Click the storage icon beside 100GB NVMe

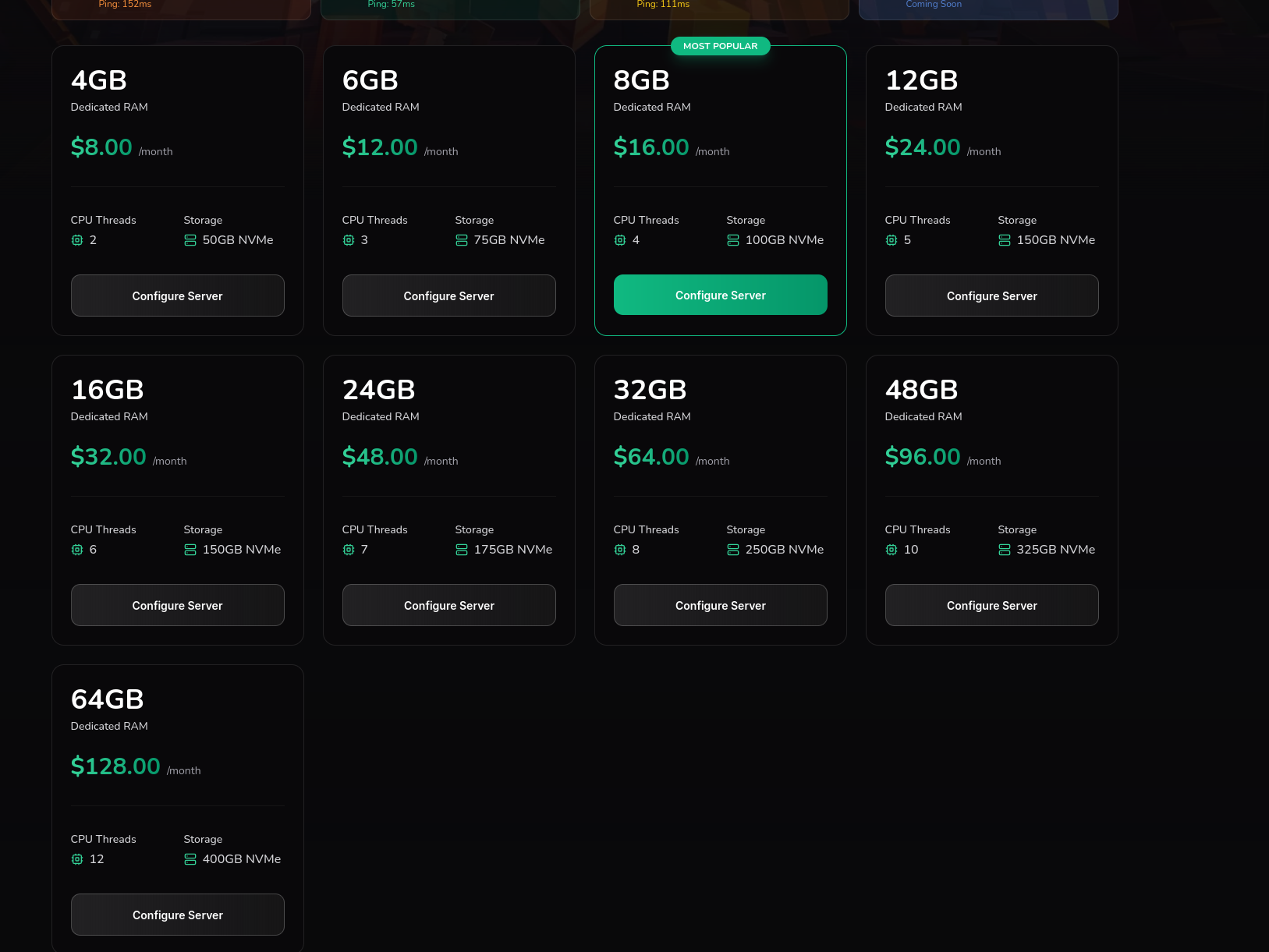pyautogui.click(x=733, y=240)
